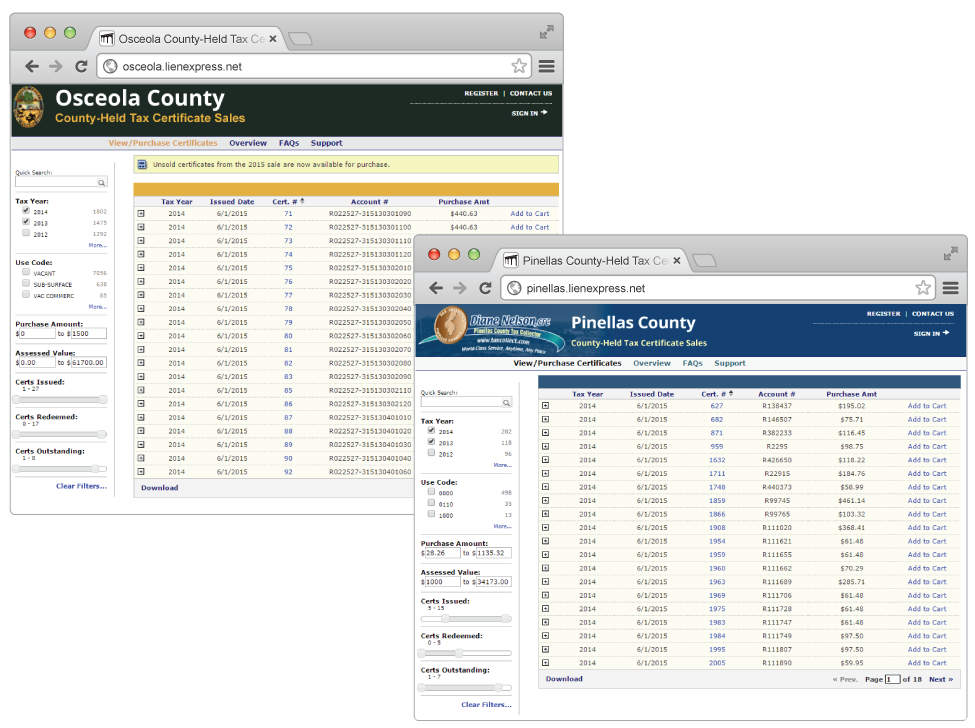
Task: Expand Pinellas row for Cert. 1866
Action: [545, 514]
